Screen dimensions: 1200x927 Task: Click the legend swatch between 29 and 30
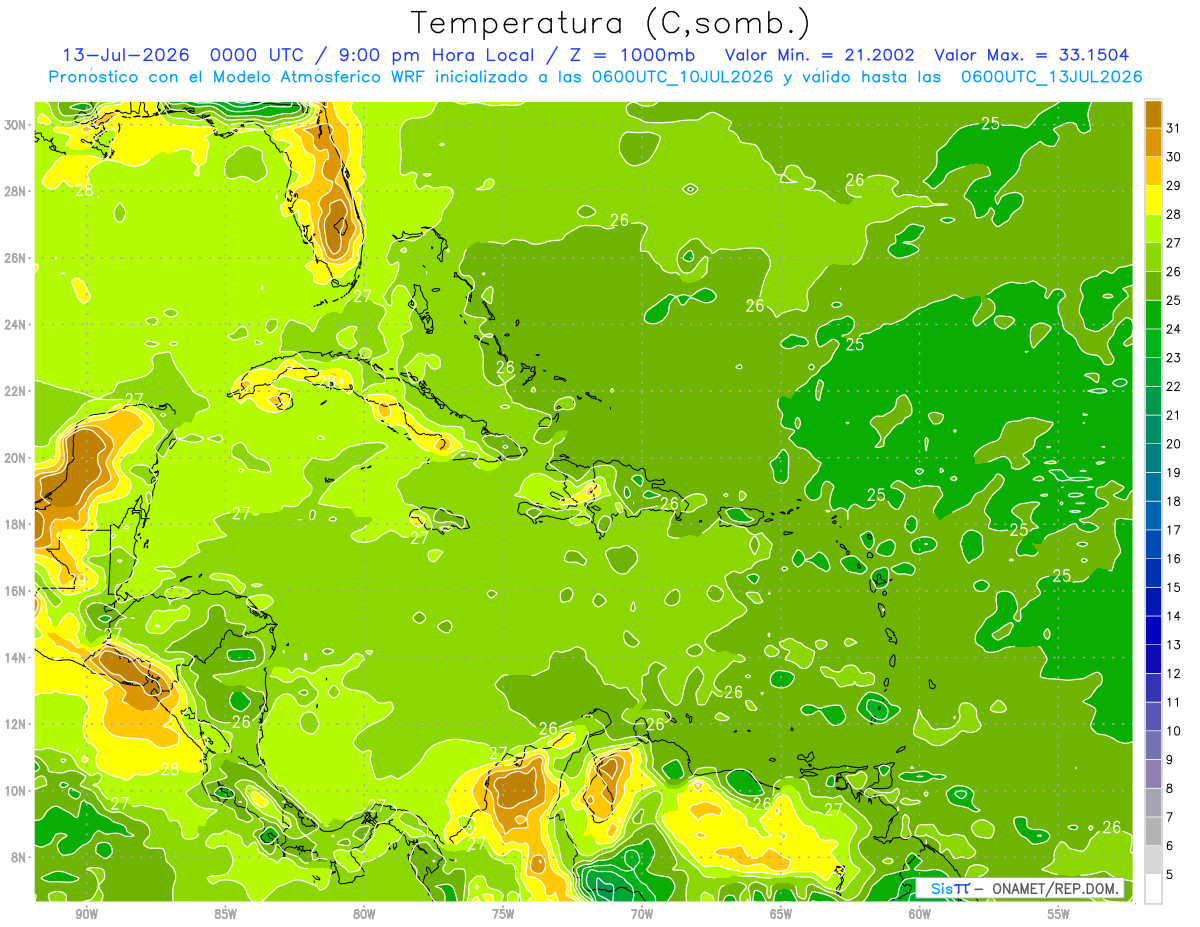1153,171
